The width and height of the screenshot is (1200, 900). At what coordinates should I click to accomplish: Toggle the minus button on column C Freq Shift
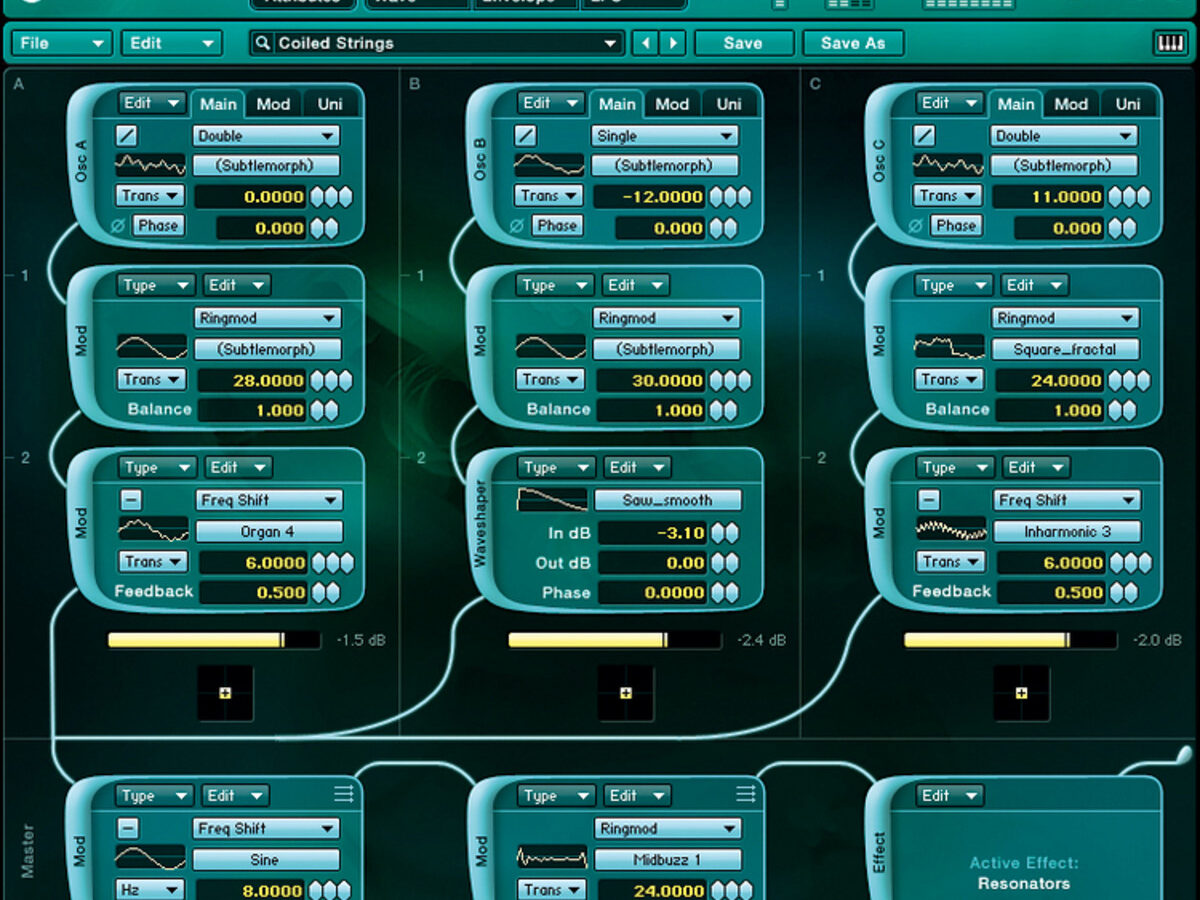click(x=929, y=500)
